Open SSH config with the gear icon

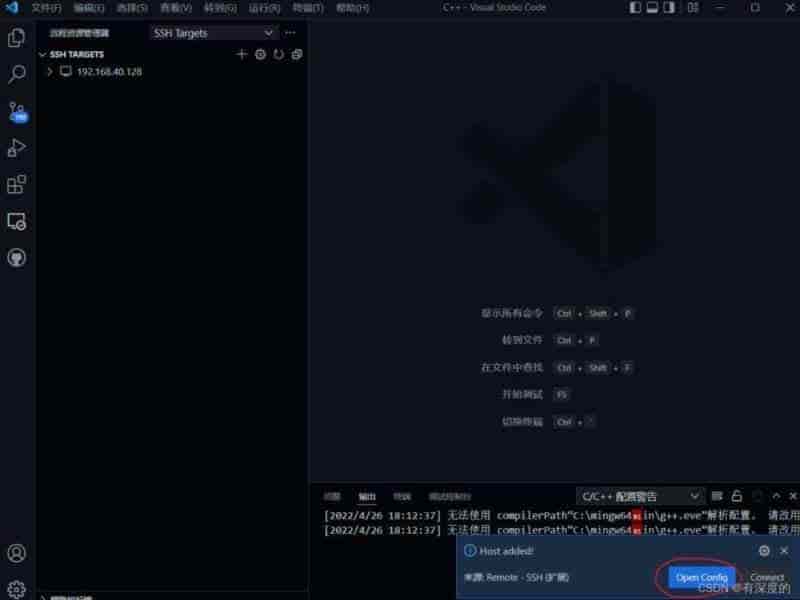tap(260, 54)
